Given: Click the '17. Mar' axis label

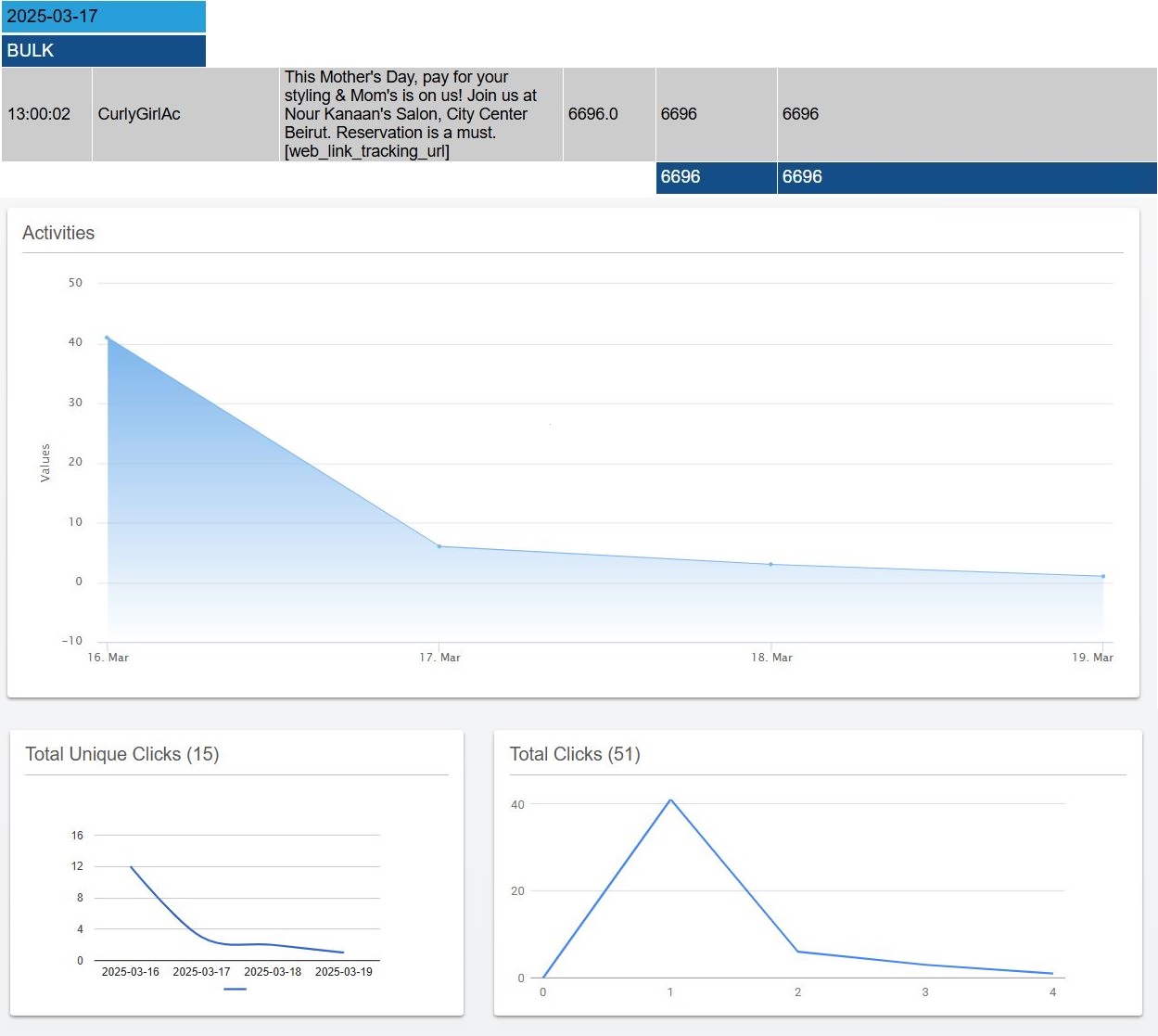Looking at the screenshot, I should click(439, 658).
